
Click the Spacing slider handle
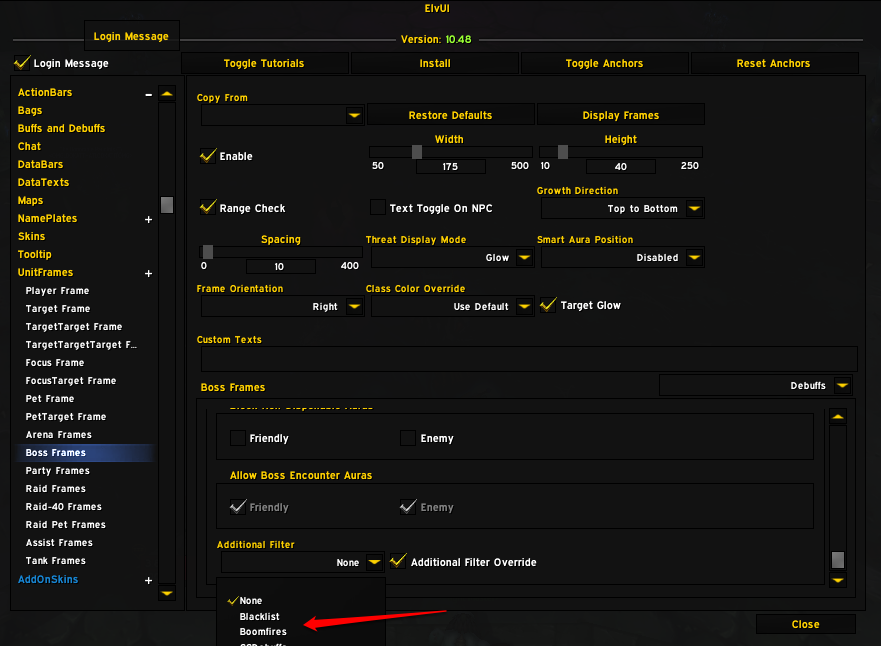tap(208, 252)
